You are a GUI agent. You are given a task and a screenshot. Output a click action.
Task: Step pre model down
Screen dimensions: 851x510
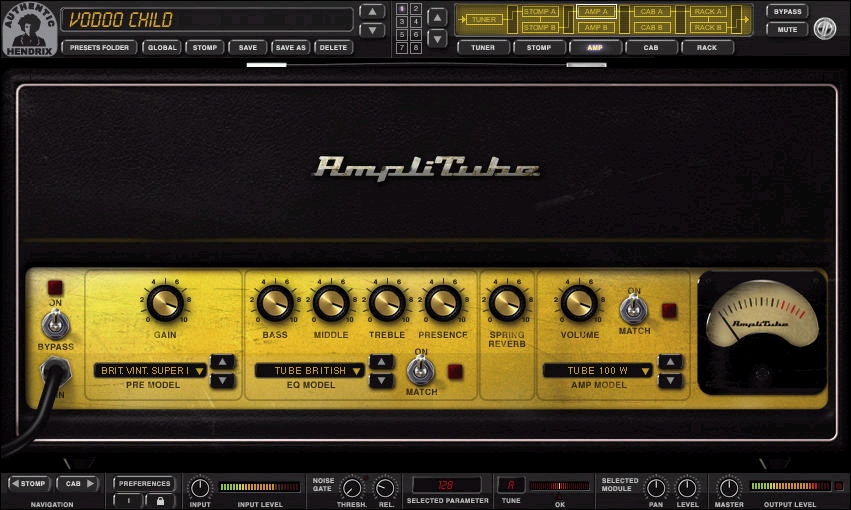point(223,381)
